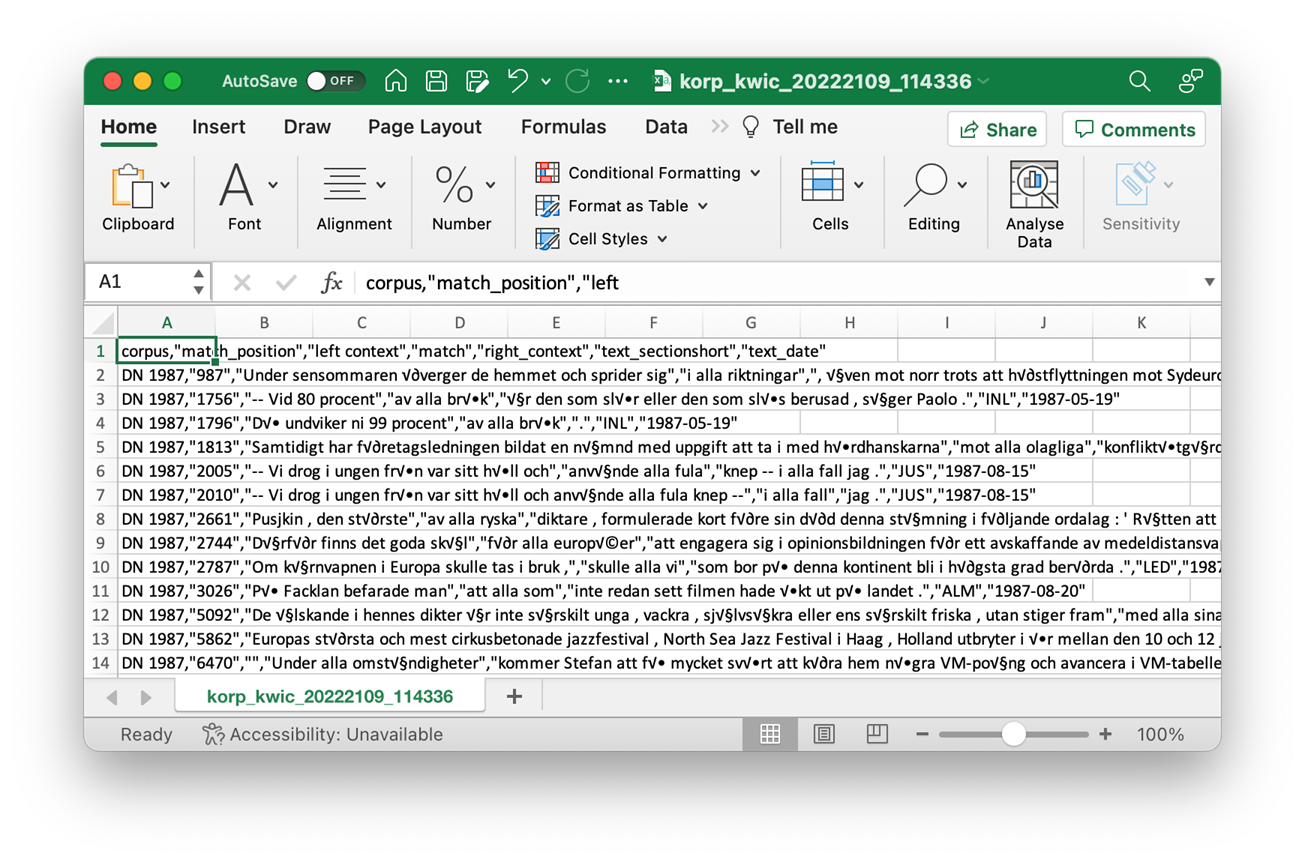The height and width of the screenshot is (862, 1305).
Task: Click Accessibility: Unavailable status
Action: (323, 734)
